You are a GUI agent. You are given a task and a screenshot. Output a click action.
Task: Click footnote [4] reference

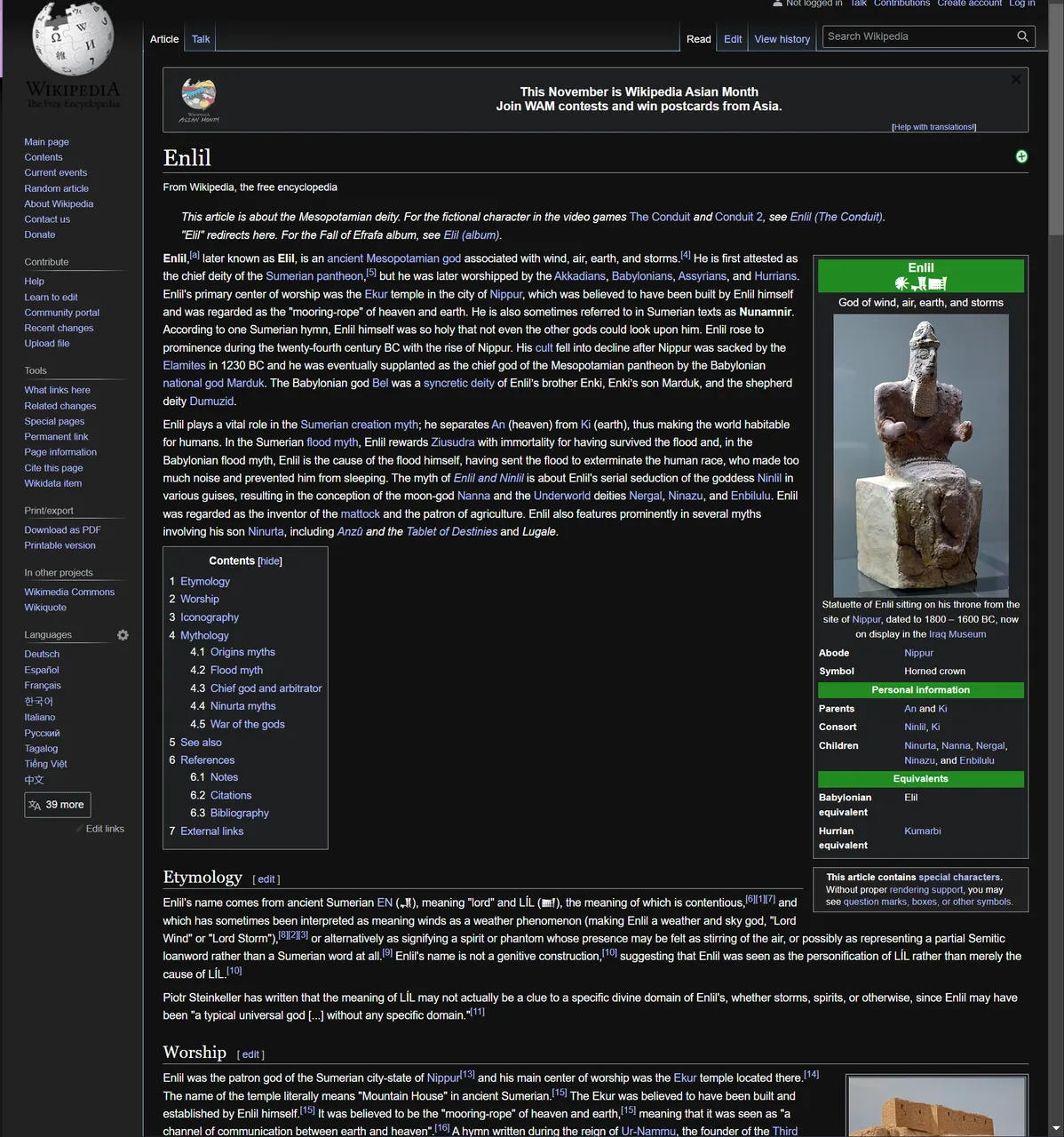click(686, 255)
